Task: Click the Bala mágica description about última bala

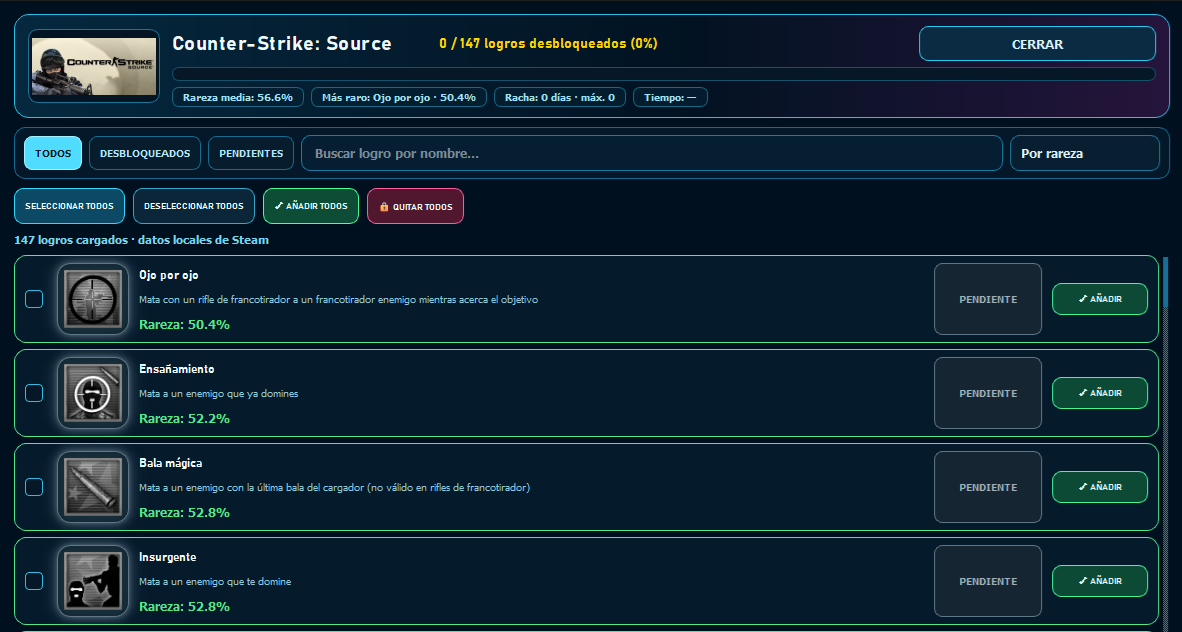Action: [x=335, y=488]
